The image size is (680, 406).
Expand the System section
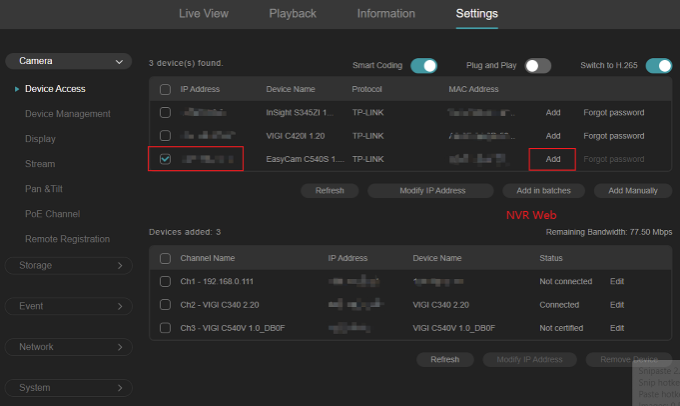[x=68, y=388]
